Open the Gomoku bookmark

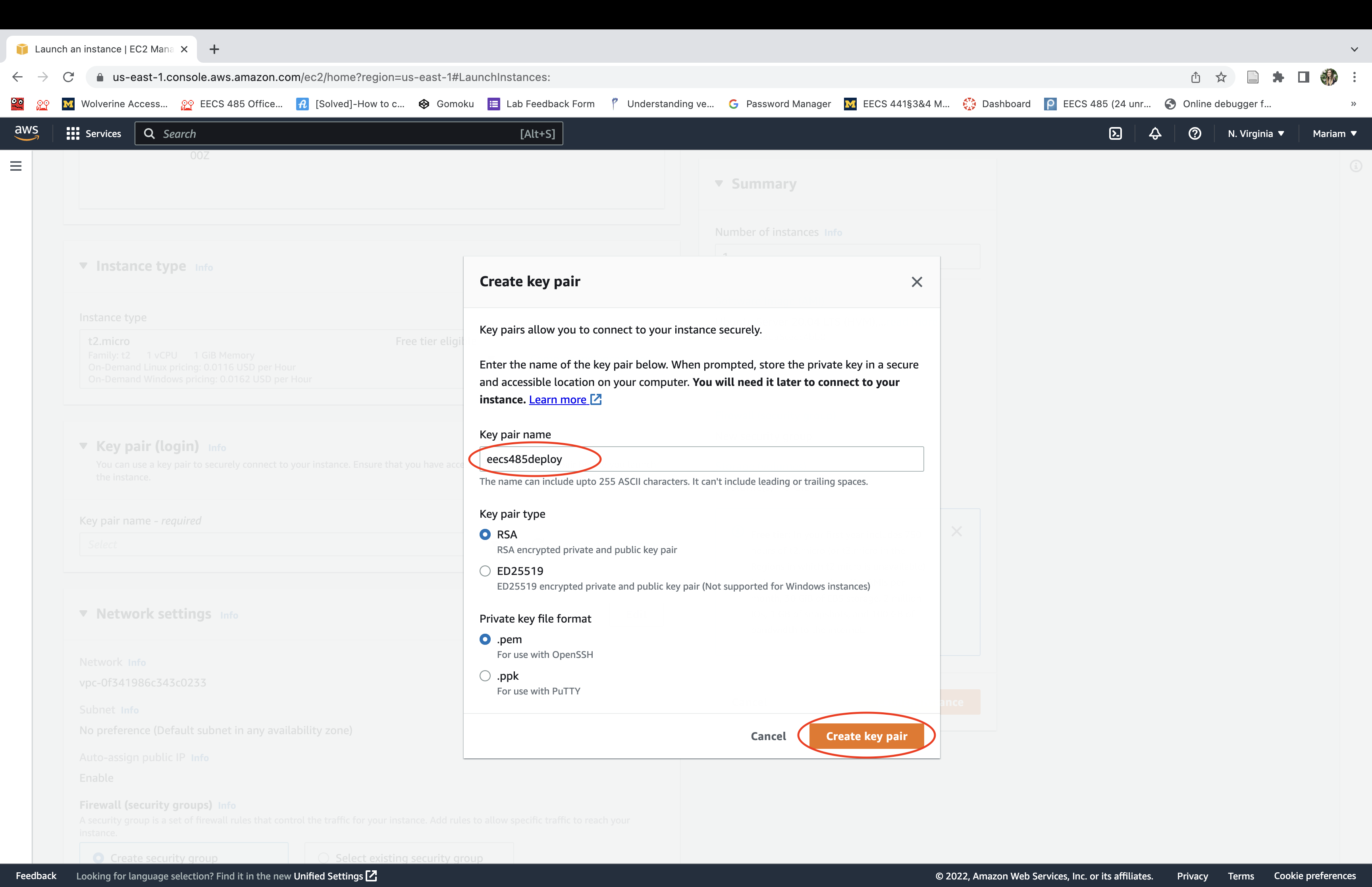[x=446, y=104]
